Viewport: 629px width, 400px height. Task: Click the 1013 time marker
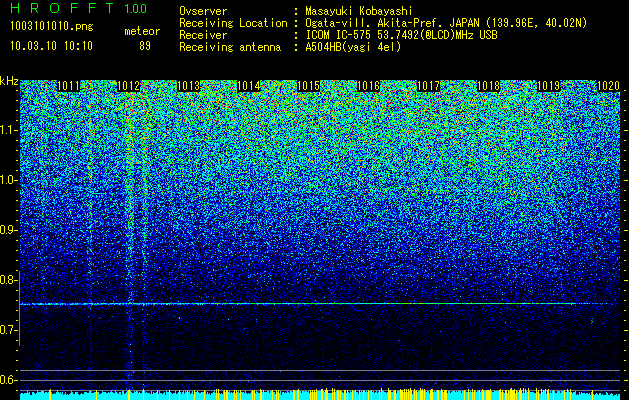click(189, 86)
